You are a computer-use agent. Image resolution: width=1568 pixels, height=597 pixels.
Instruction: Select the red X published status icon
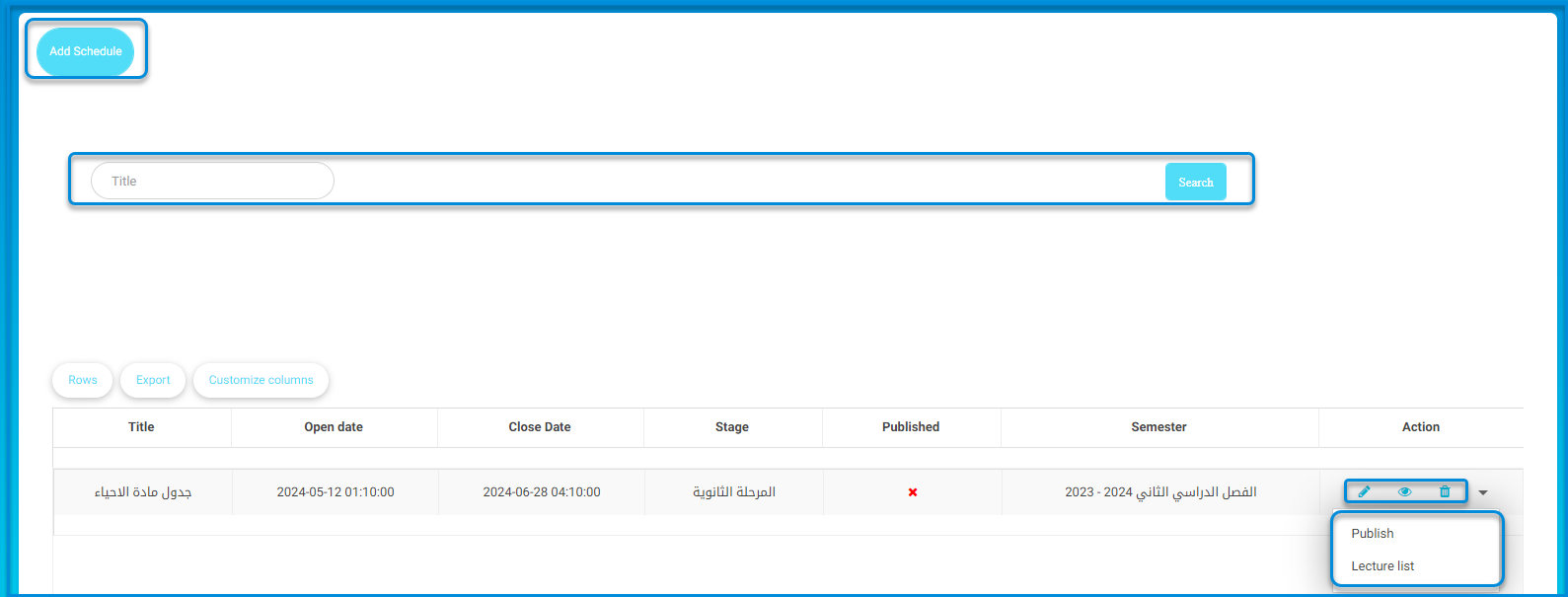click(x=913, y=492)
